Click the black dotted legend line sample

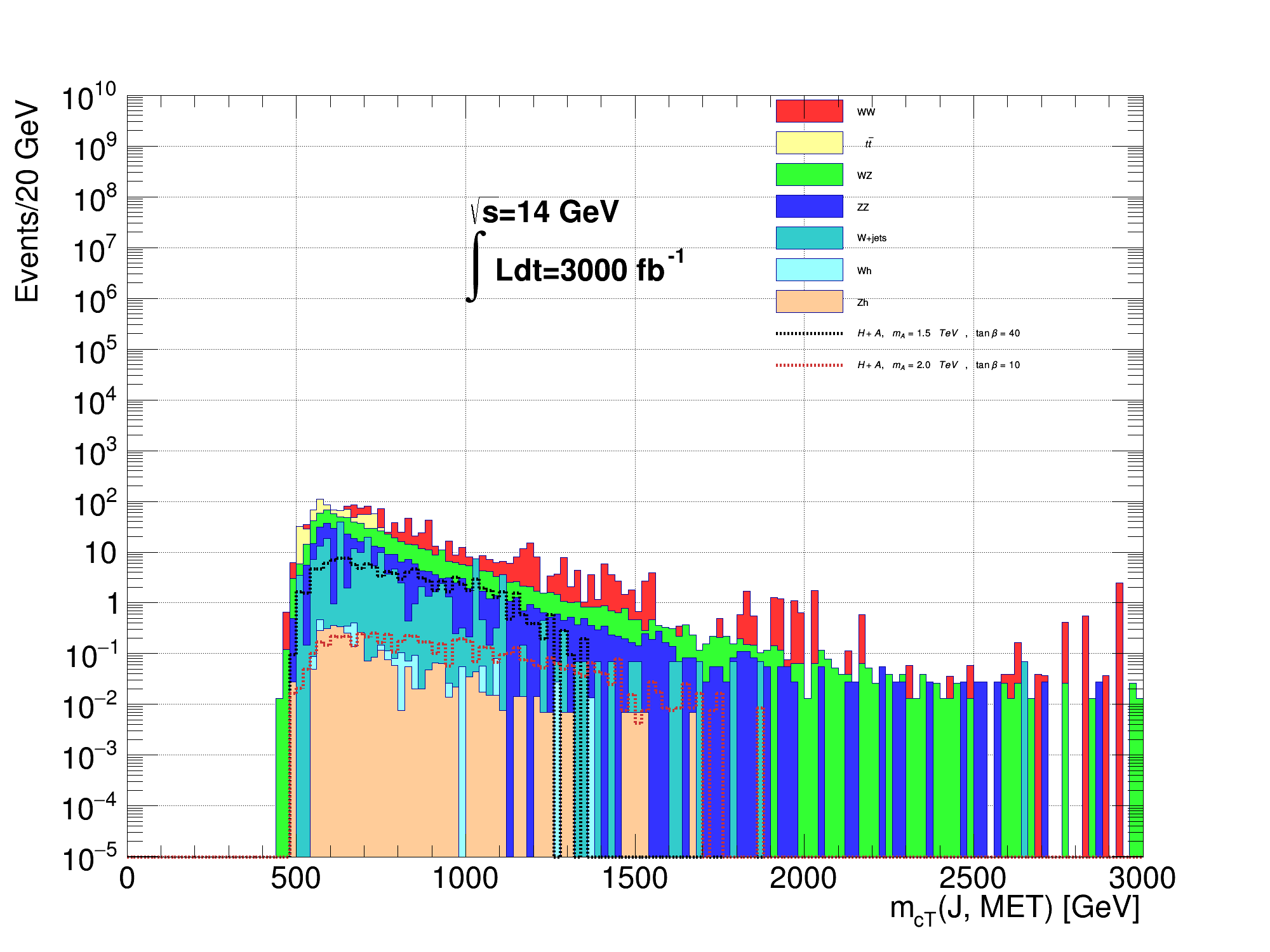tap(809, 333)
